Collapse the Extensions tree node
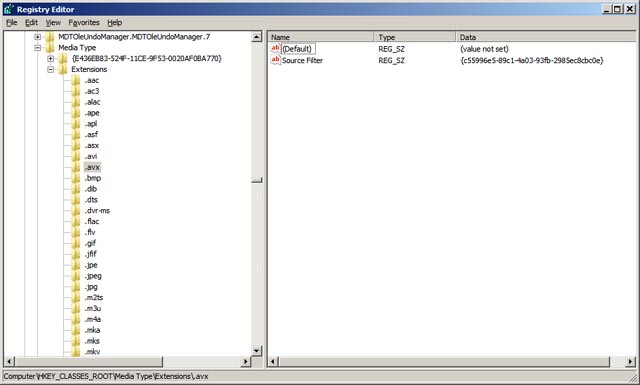This screenshot has width=640, height=385. [50, 69]
